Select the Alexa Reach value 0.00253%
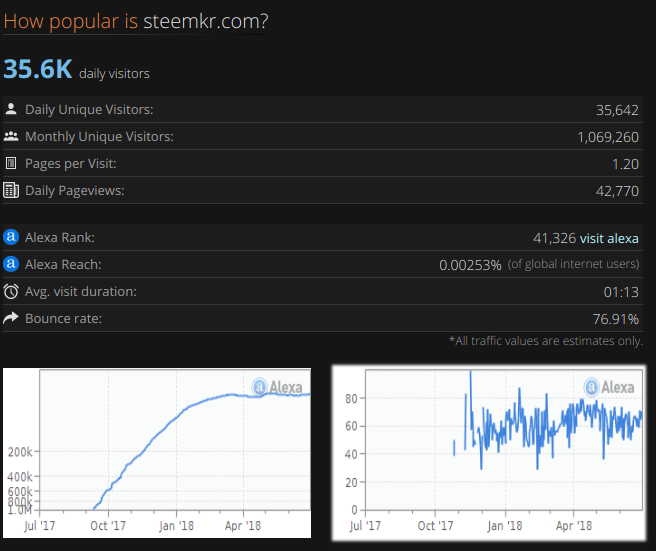 pos(470,265)
